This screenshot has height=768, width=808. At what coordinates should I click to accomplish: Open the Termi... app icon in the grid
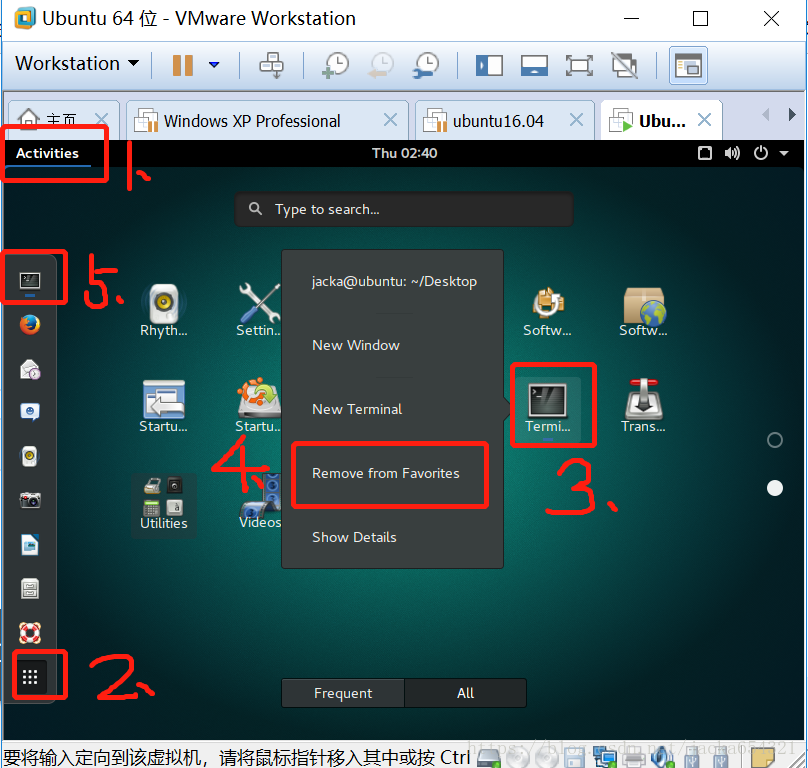point(548,408)
